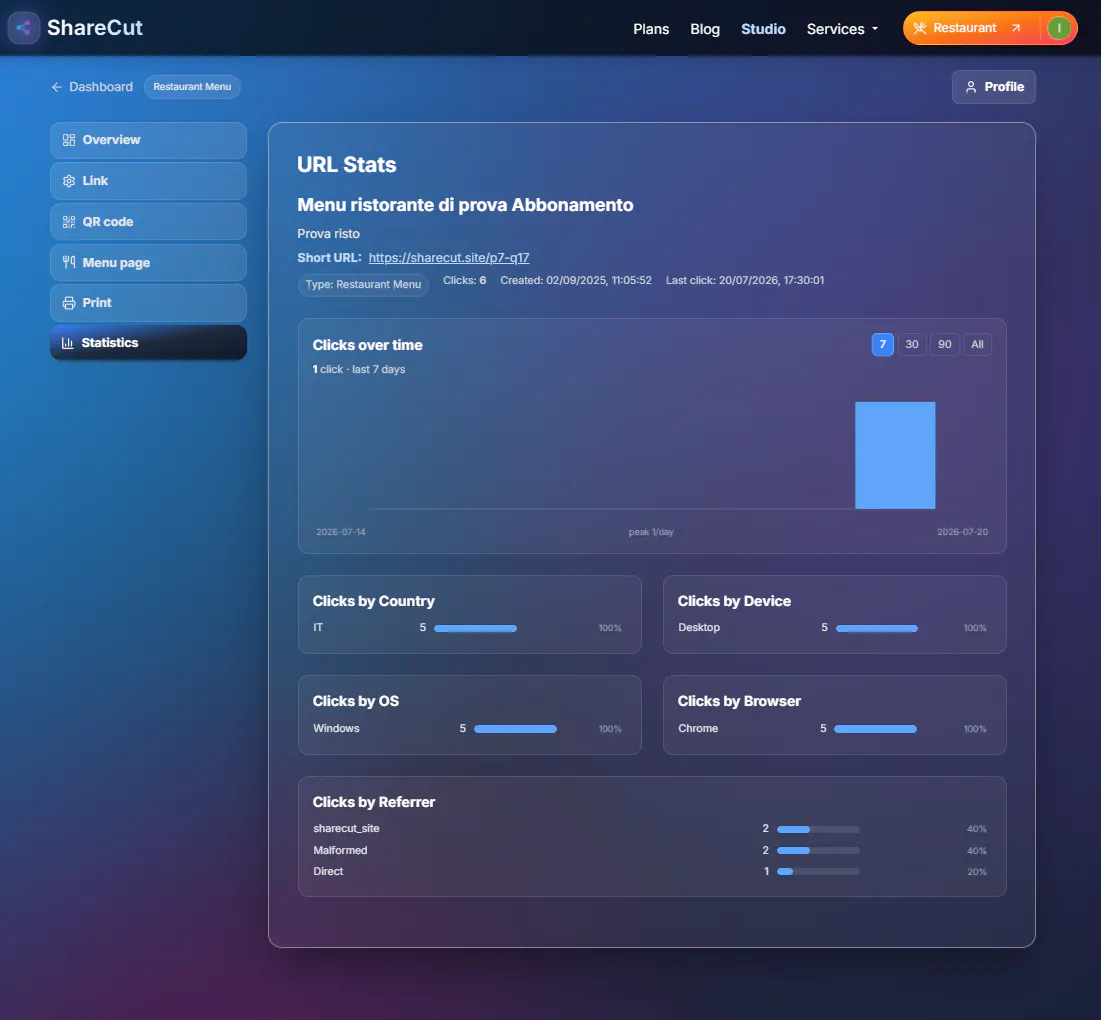
Task: Open the Plans page
Action: [651, 29]
